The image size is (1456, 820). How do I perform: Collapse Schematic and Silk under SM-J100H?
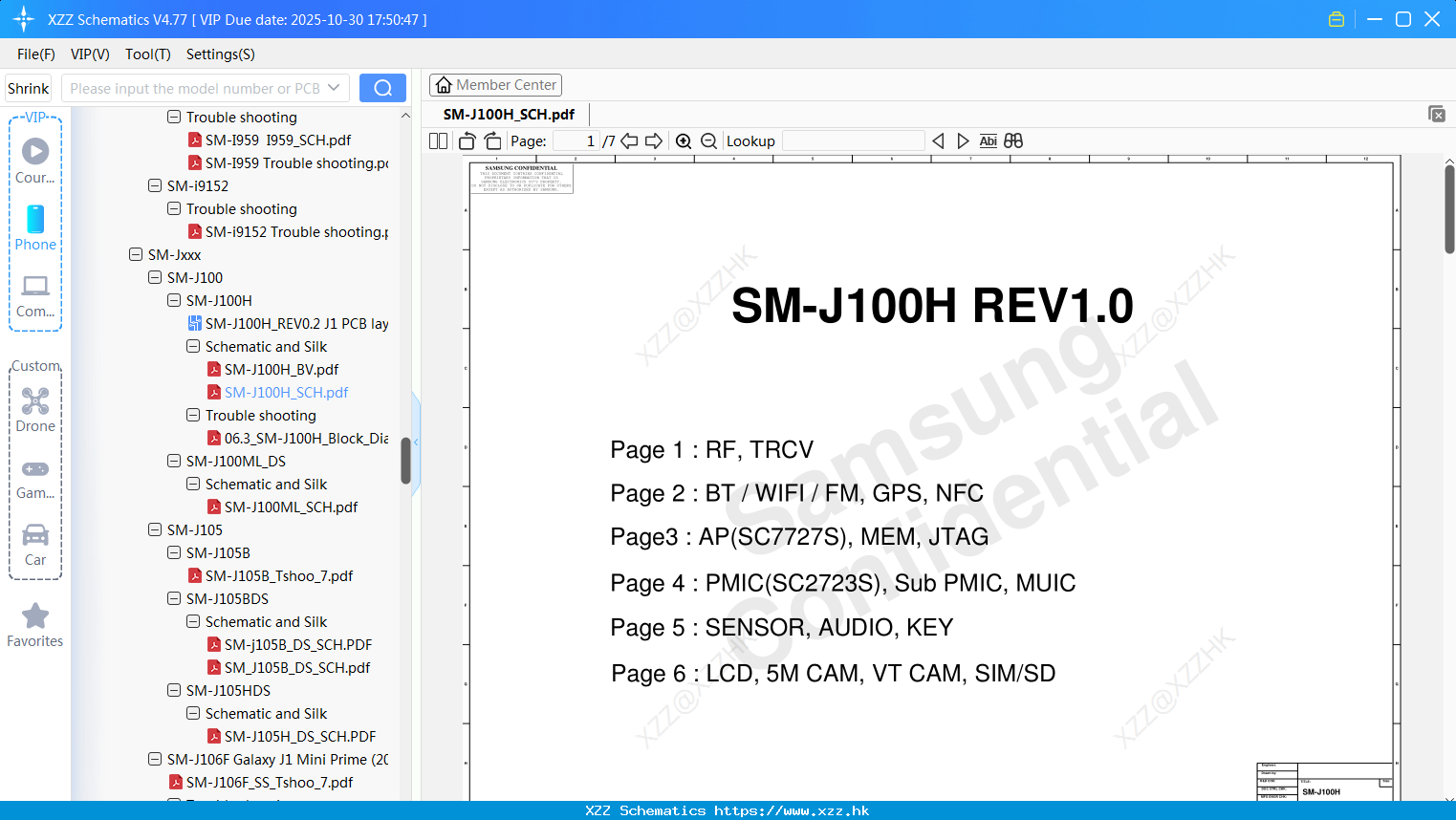(x=193, y=347)
